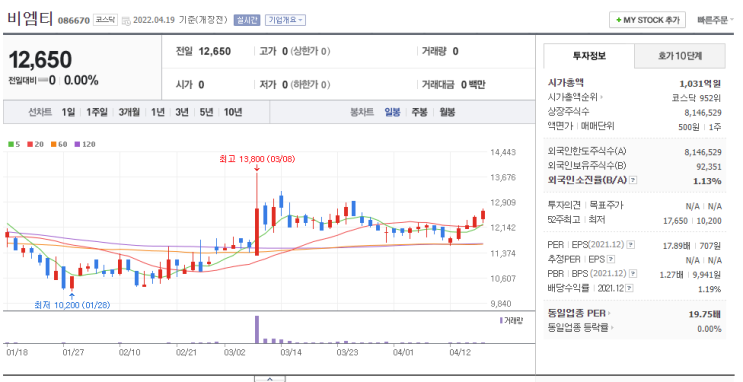The height and width of the screenshot is (382, 743).
Task: Switch to the 투자정보 tab
Action: point(589,56)
